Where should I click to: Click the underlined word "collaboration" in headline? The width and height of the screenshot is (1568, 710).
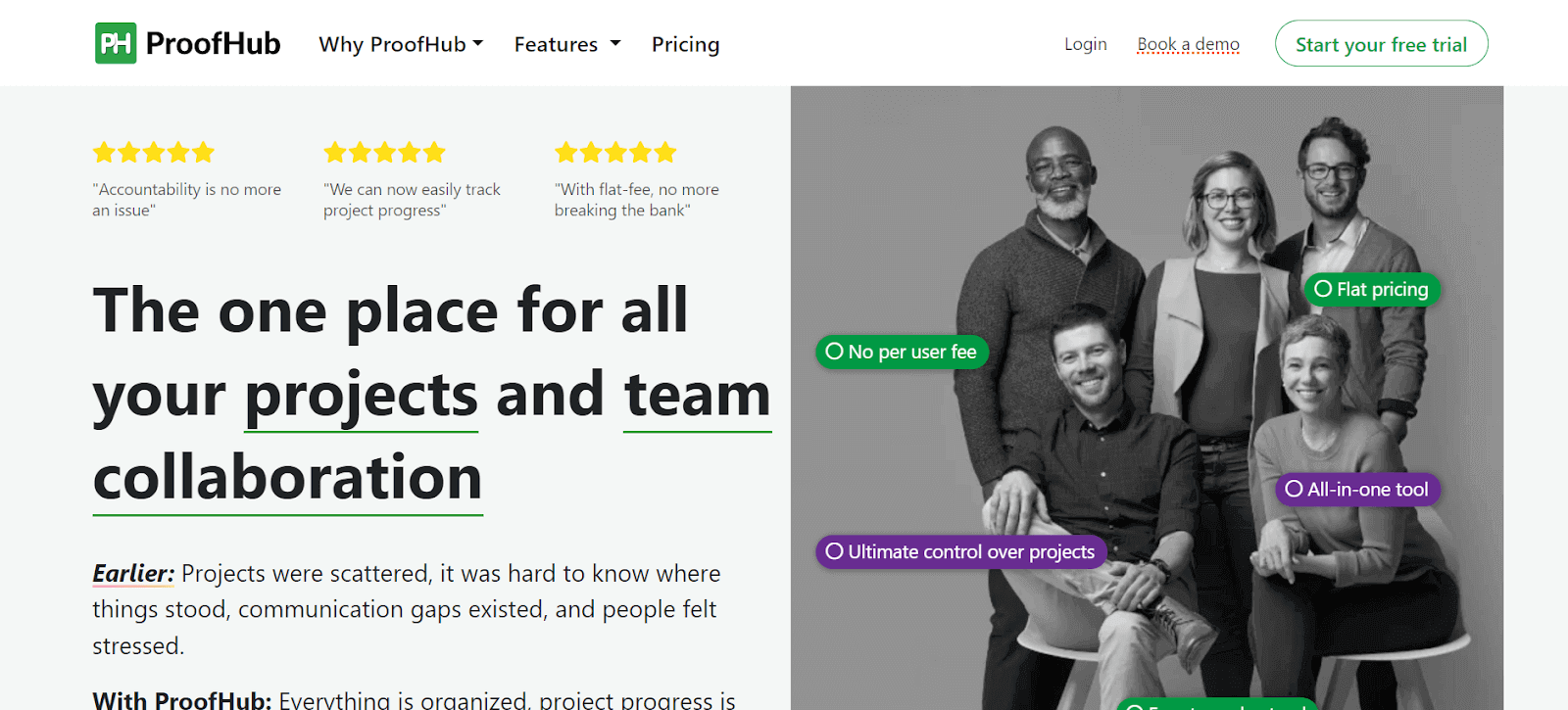click(288, 478)
